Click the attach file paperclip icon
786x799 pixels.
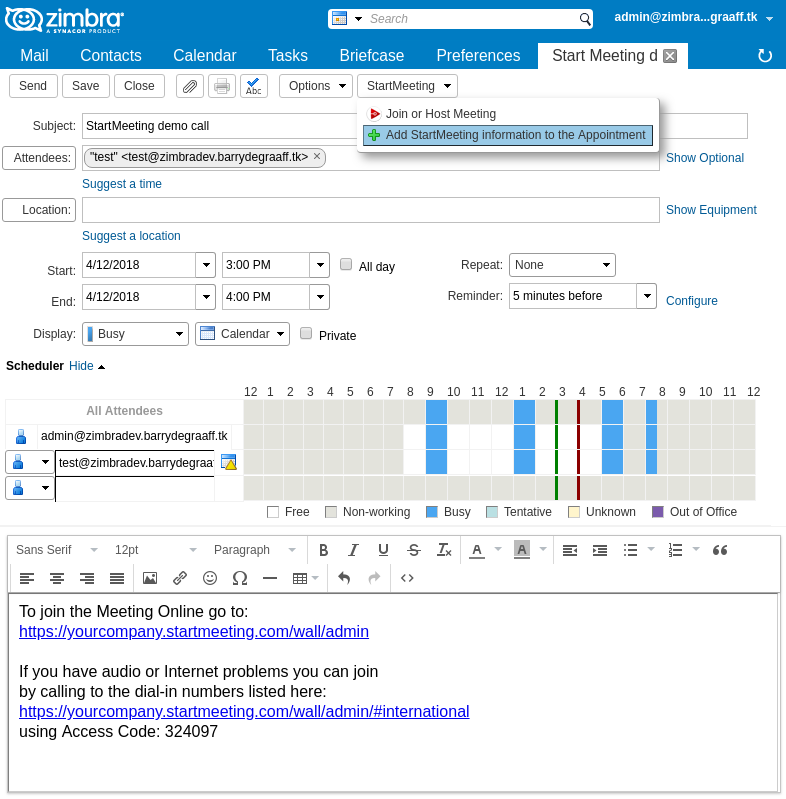(190, 86)
